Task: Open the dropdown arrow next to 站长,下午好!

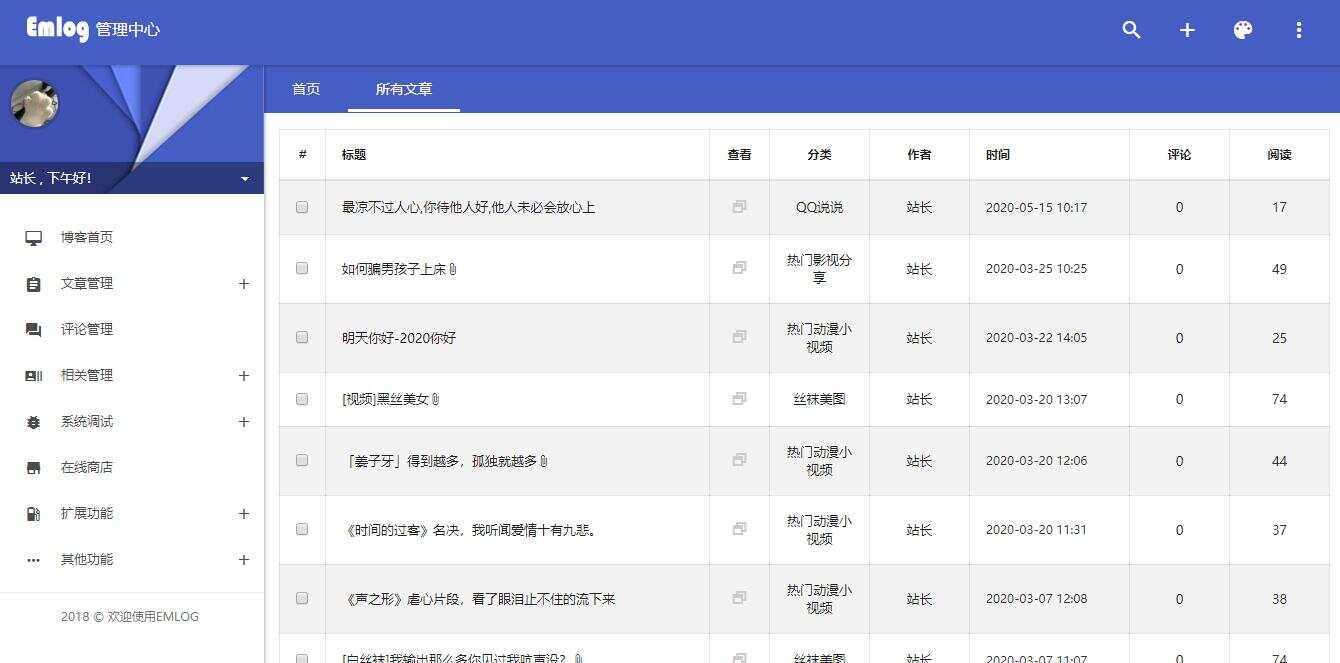Action: pos(244,178)
